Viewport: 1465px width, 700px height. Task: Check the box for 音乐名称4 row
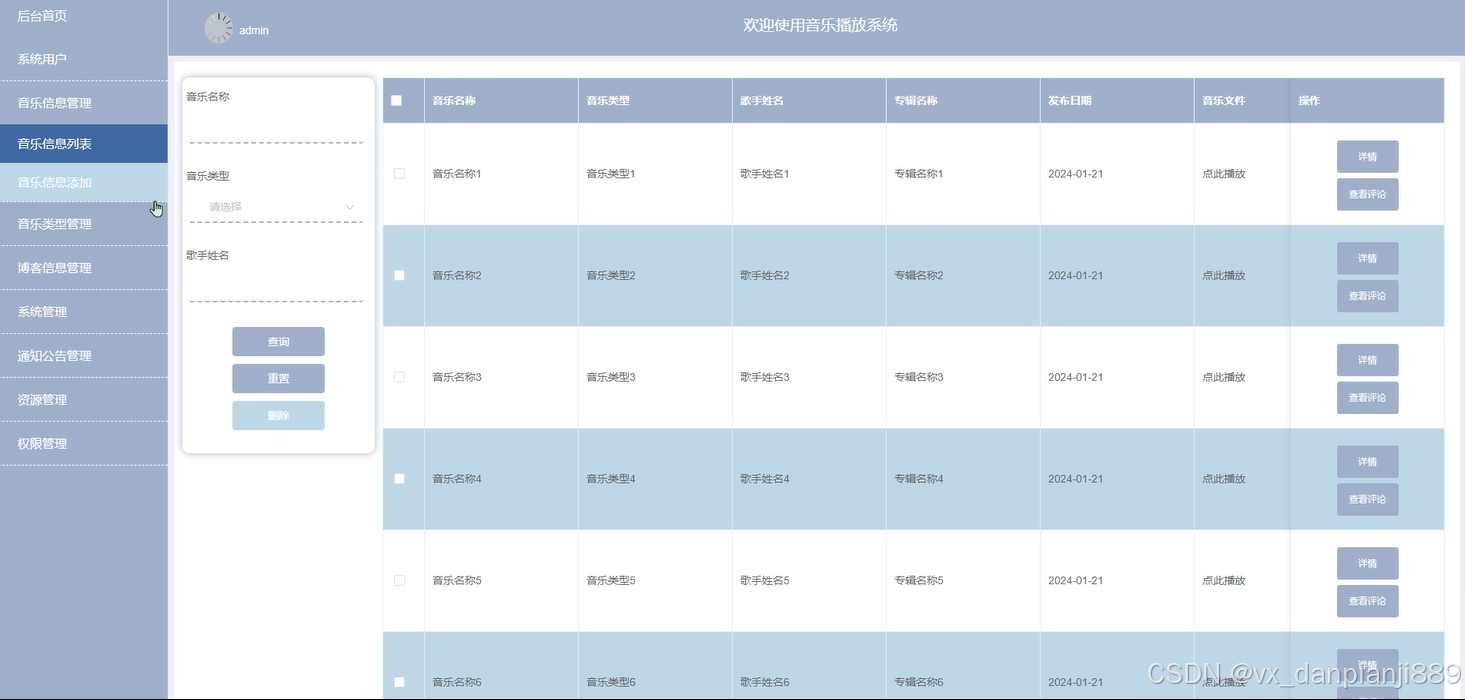point(399,478)
